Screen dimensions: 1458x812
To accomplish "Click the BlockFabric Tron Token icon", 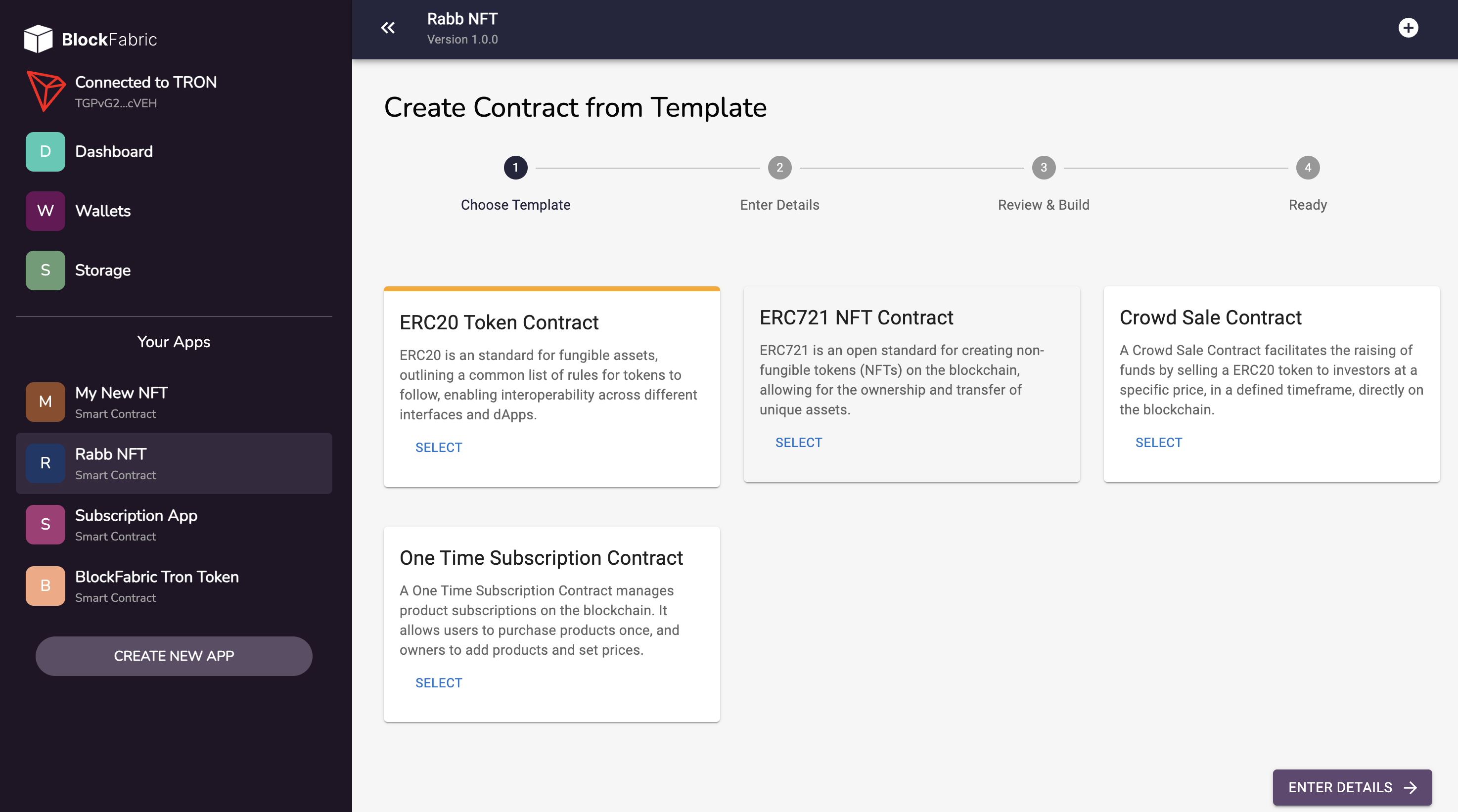I will (45, 586).
